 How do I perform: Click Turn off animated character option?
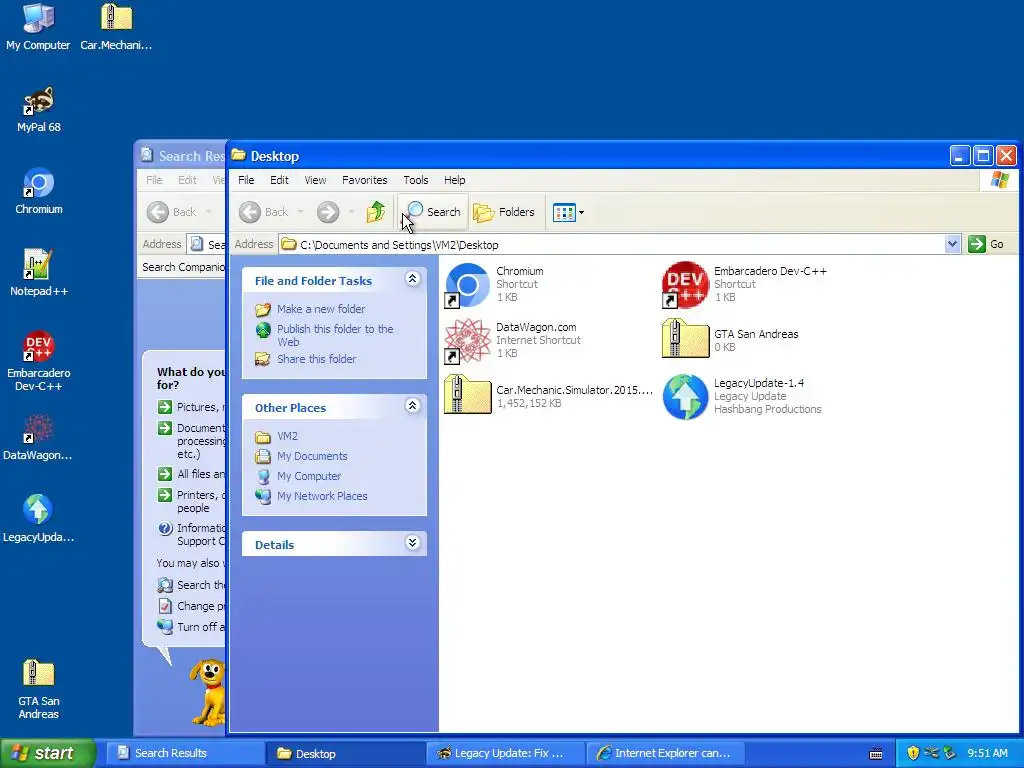pos(191,626)
